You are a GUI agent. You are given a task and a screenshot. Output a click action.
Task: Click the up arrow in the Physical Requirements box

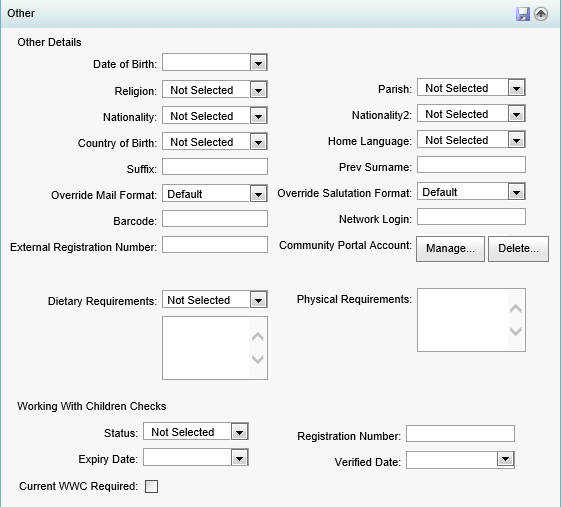[x=516, y=308]
